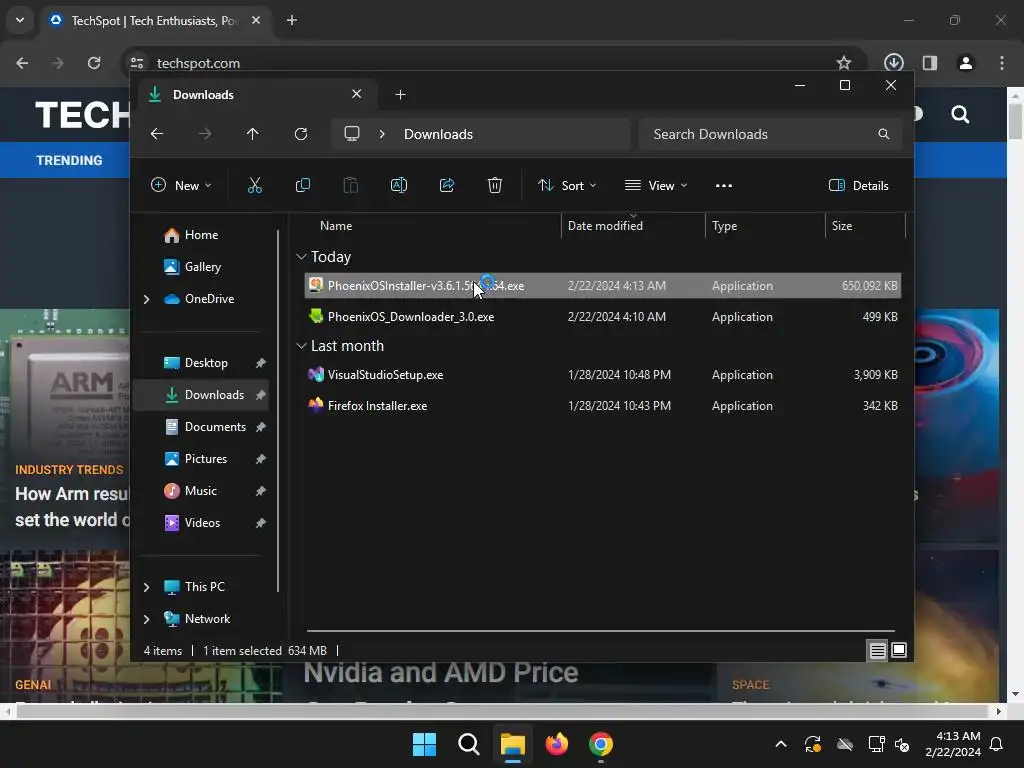Sort by the Size column header
Viewport: 1024px width, 768px height.
tap(842, 226)
